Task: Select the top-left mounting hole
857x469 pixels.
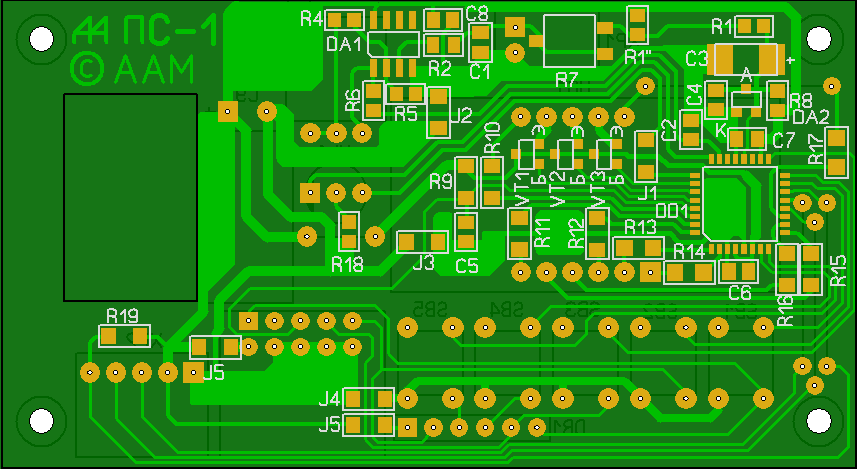Action: pos(41,39)
